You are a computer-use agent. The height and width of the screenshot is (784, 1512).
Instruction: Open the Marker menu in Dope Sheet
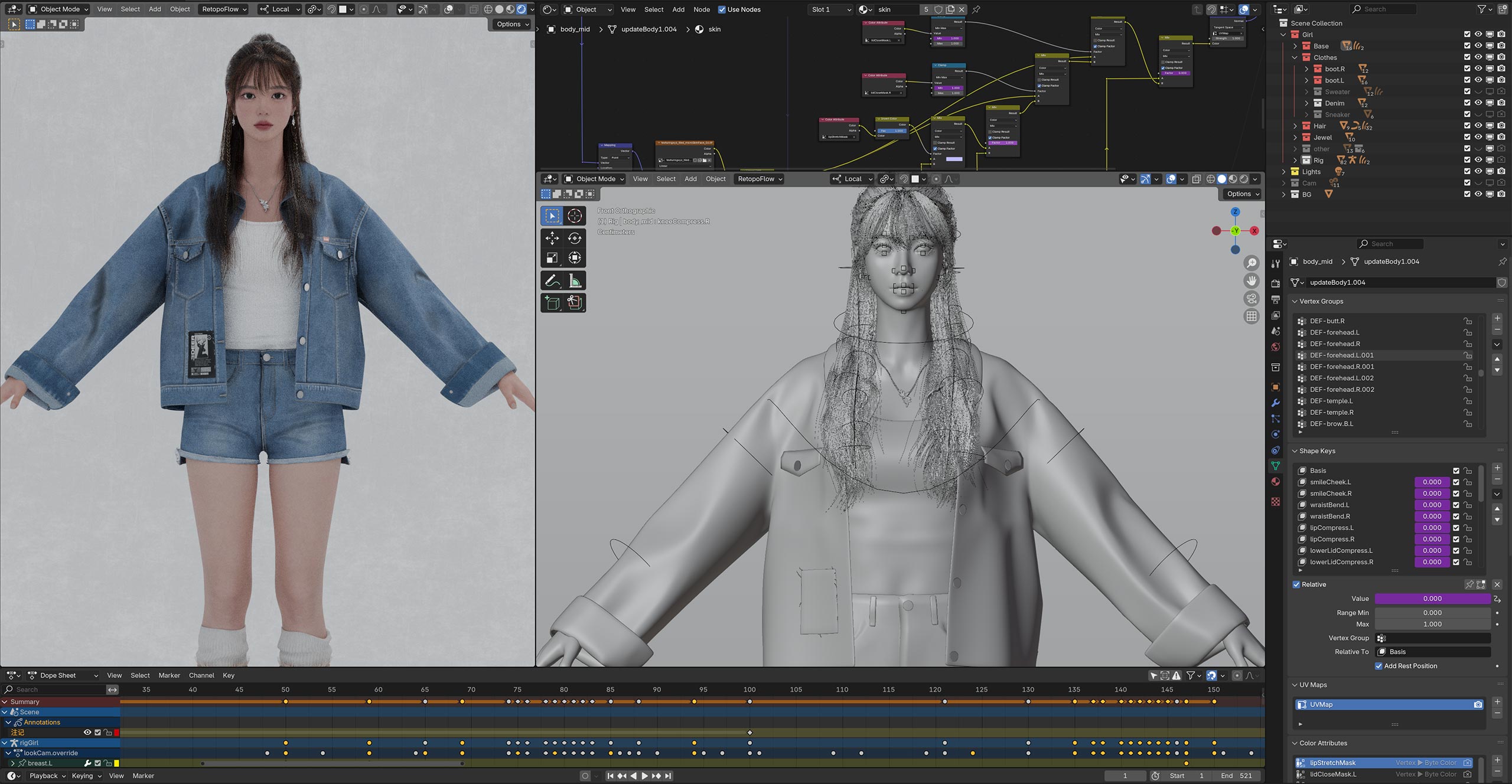tap(170, 675)
